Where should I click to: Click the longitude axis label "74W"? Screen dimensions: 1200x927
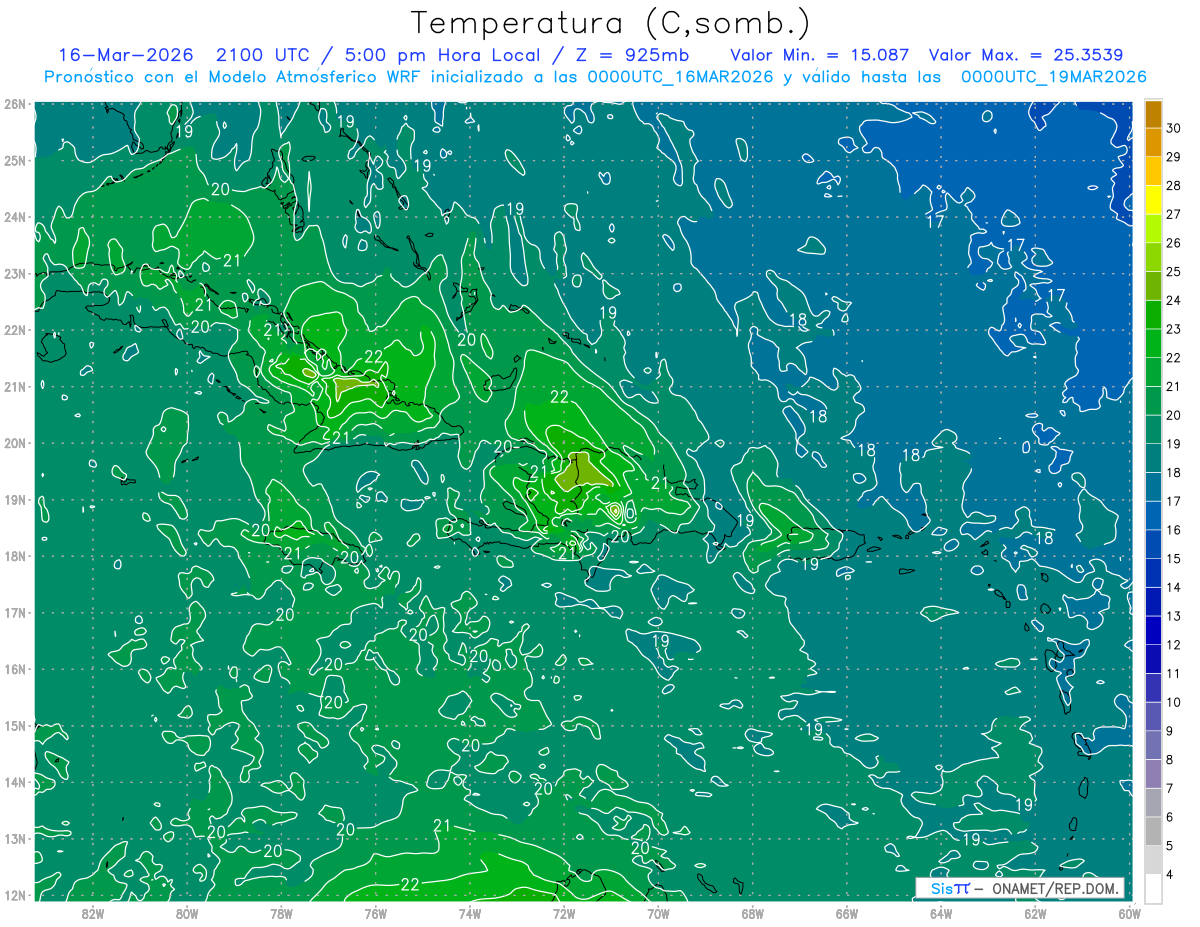click(469, 912)
